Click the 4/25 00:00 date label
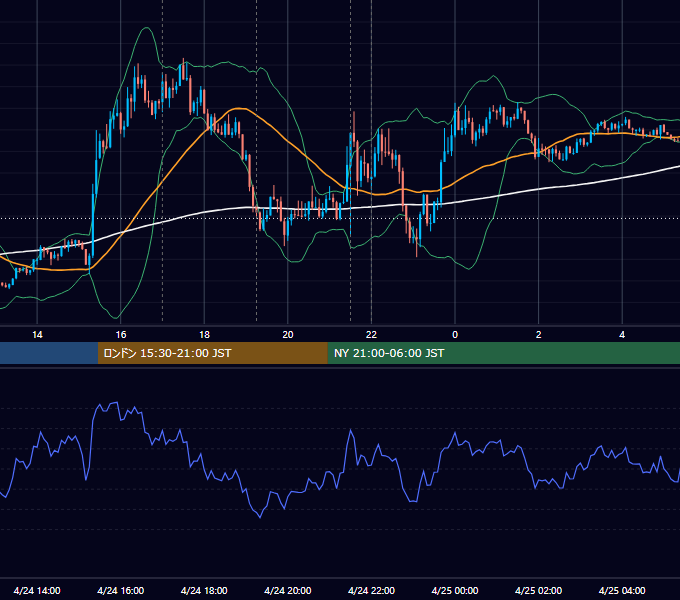This screenshot has width=680, height=600. click(455, 590)
